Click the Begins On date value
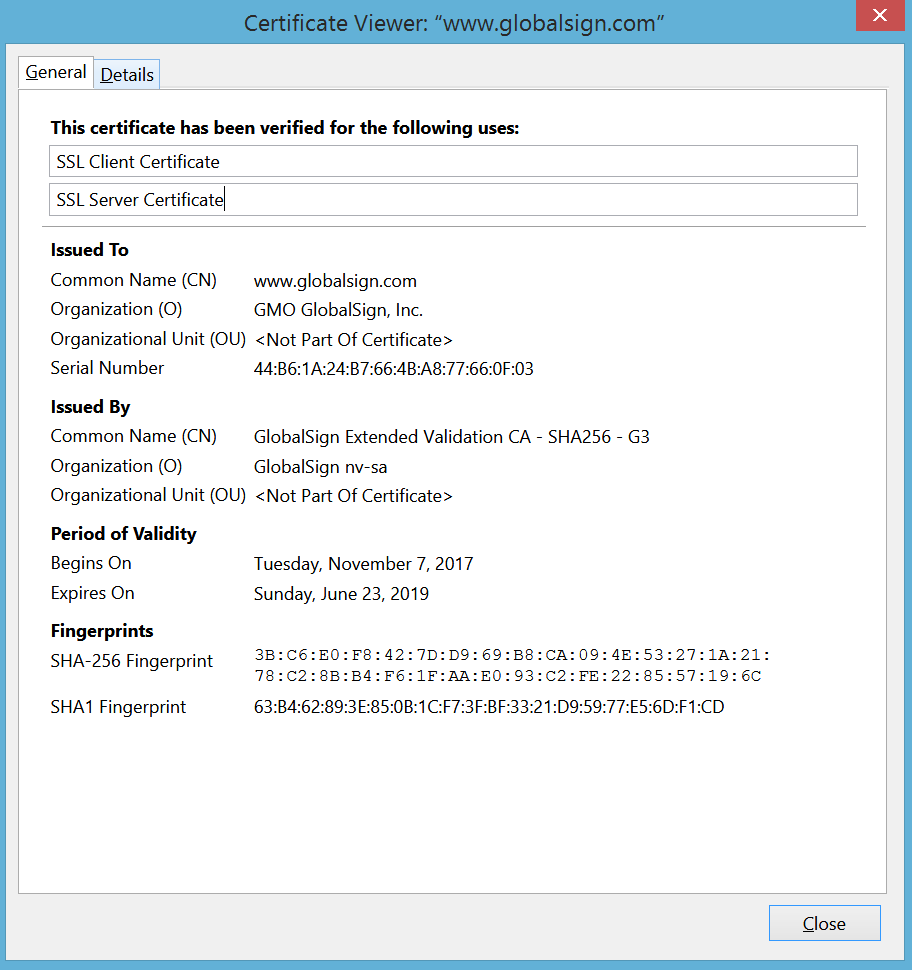 364,563
